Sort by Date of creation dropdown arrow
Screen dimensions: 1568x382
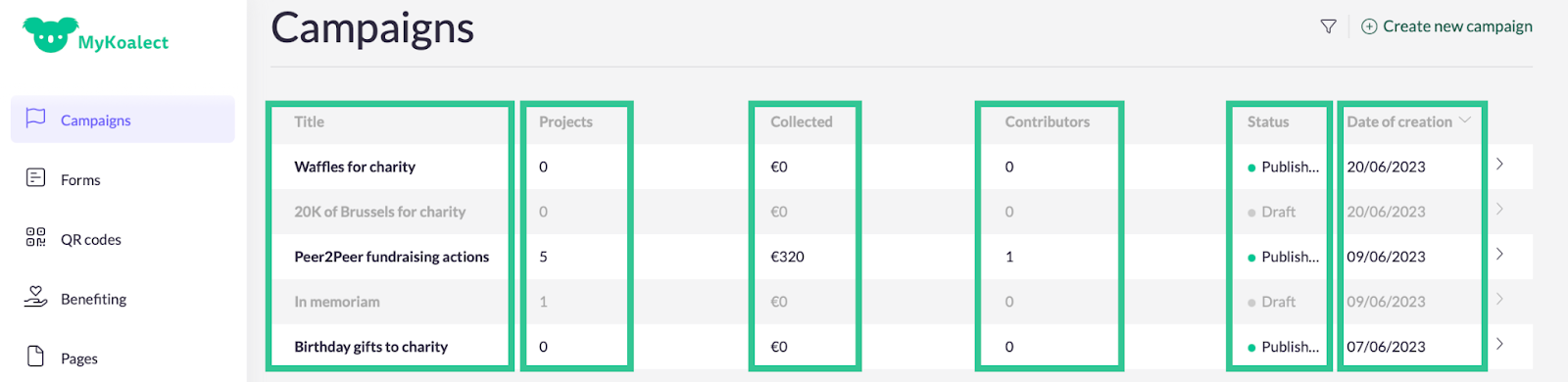point(1465,120)
